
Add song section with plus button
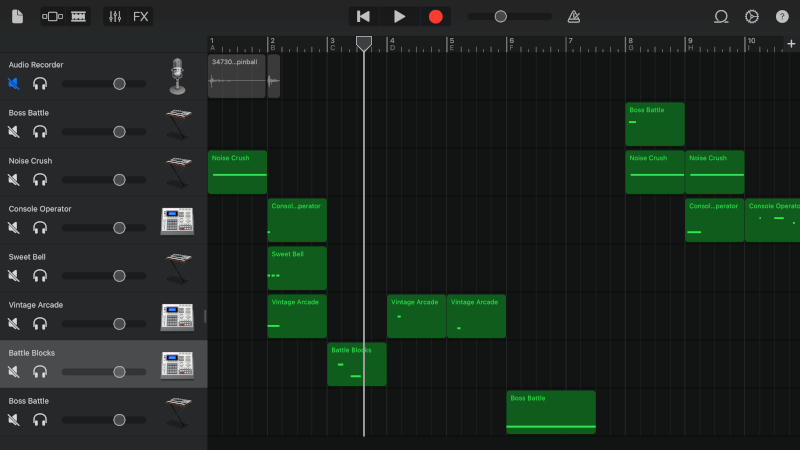point(791,44)
